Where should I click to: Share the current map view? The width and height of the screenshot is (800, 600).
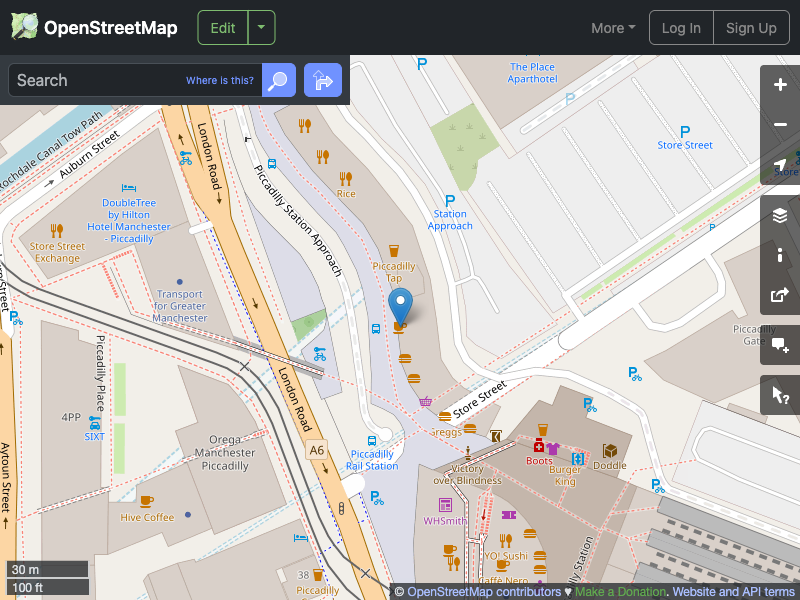780,295
